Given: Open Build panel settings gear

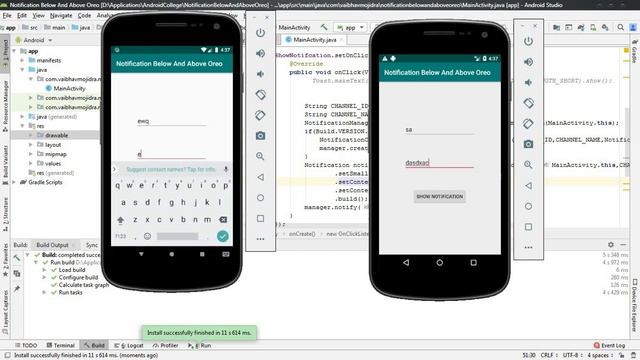Looking at the screenshot, I should 611,244.
